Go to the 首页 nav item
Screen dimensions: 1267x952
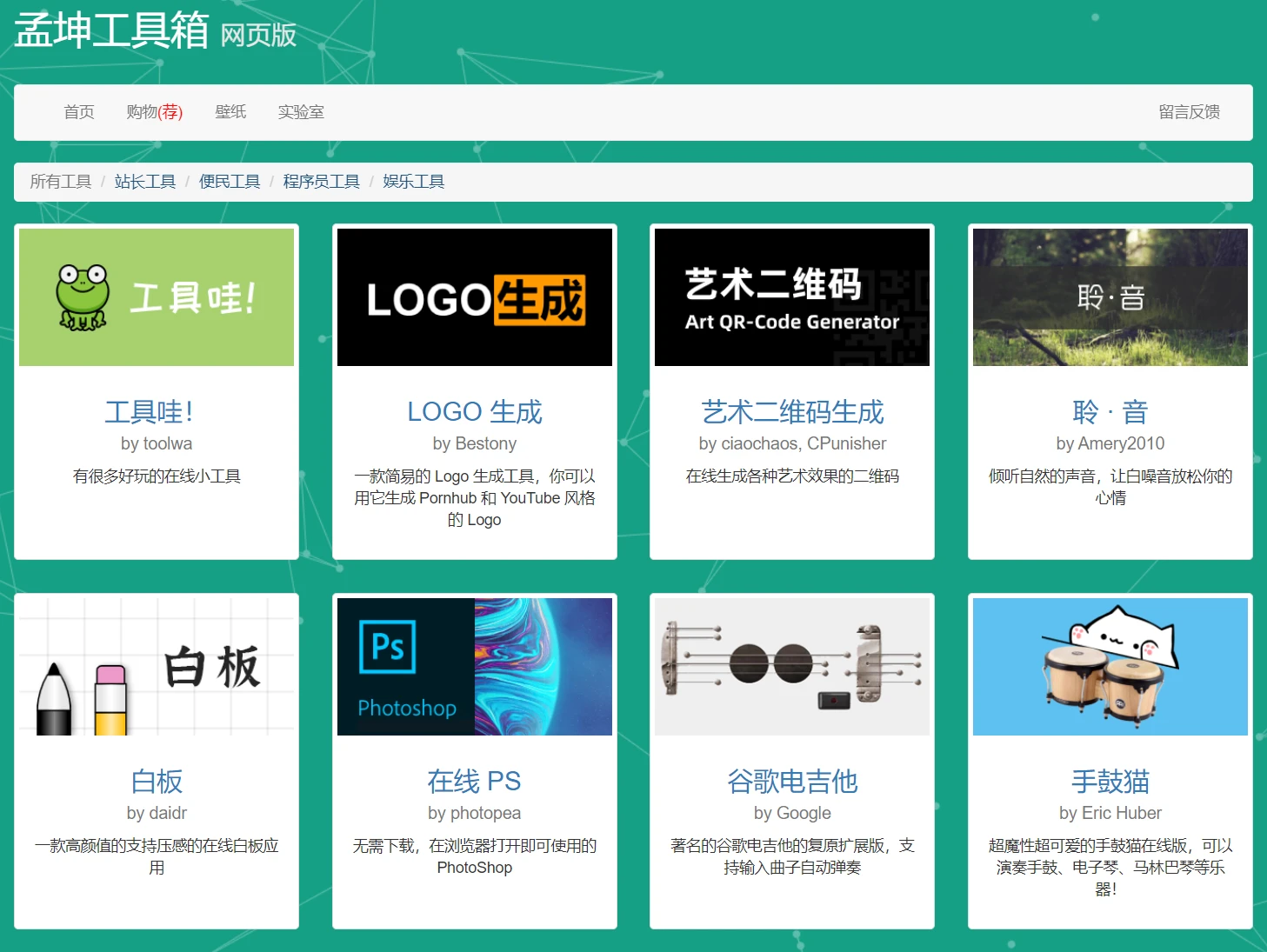[x=79, y=112]
